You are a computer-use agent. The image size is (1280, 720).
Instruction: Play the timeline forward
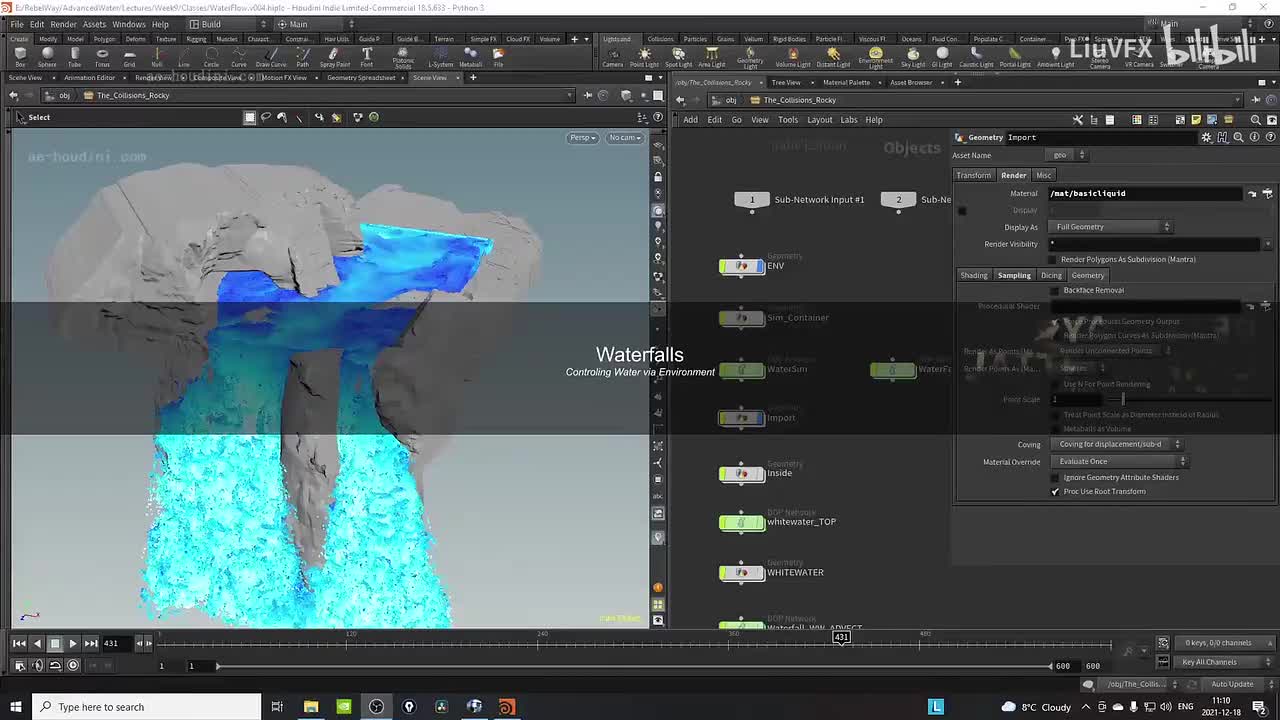pos(73,644)
